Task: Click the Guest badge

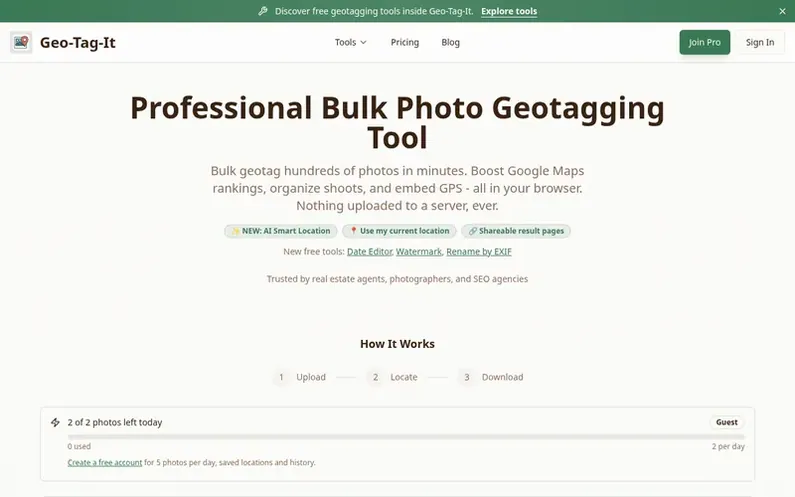Action: pyautogui.click(x=727, y=422)
